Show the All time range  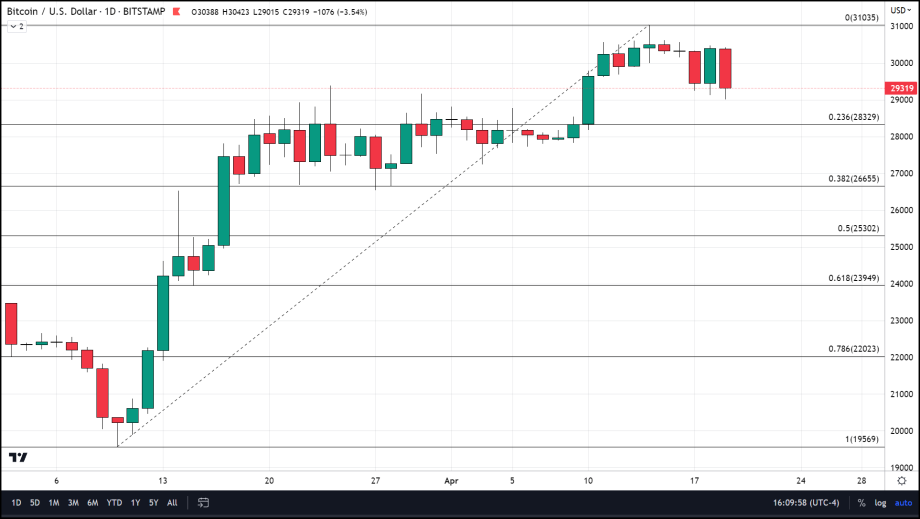coord(171,502)
